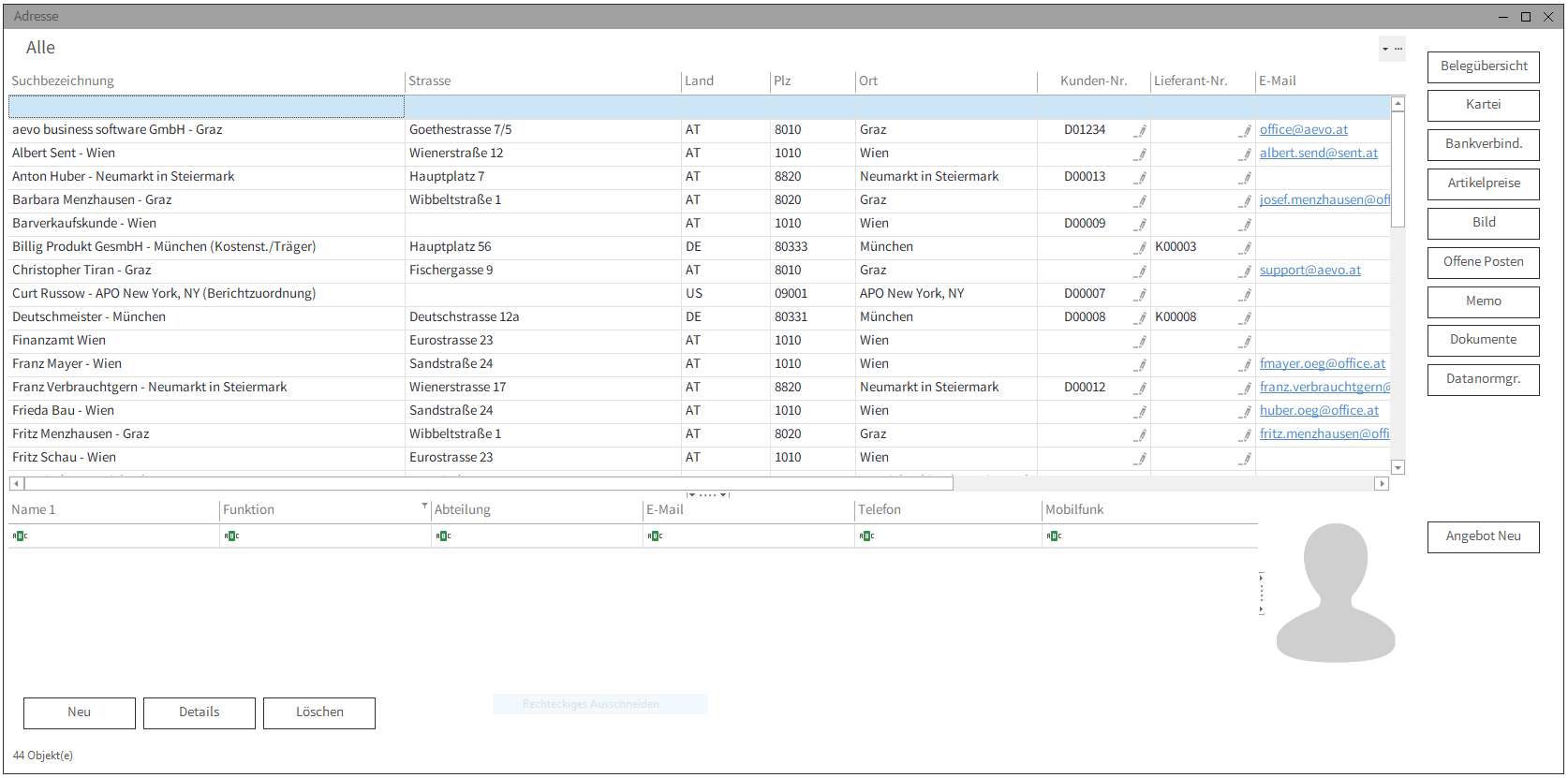Select row Deutschmeister - München
This screenshot has width=1568, height=778.
click(x=699, y=317)
